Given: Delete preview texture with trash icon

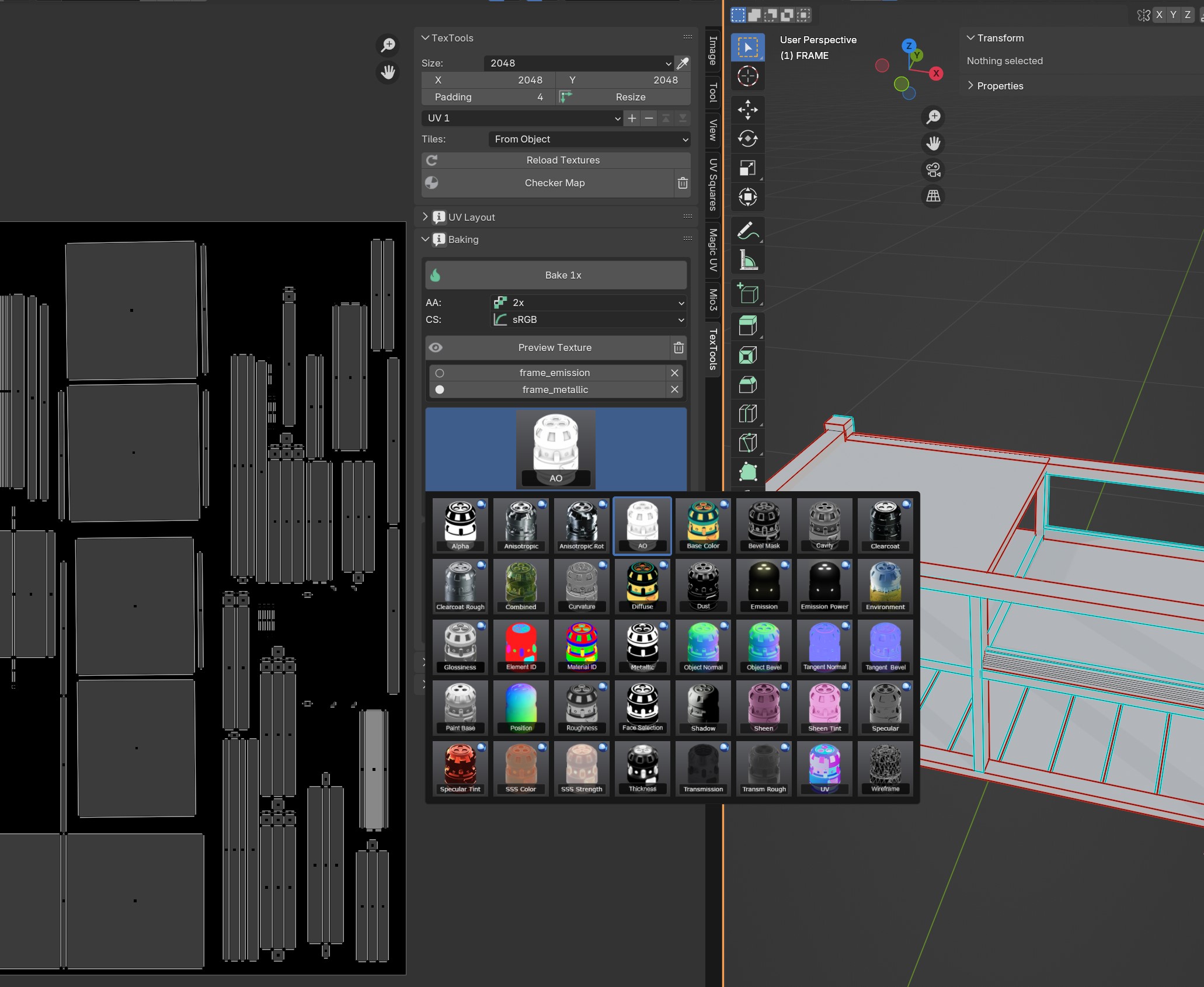Looking at the screenshot, I should pos(678,347).
